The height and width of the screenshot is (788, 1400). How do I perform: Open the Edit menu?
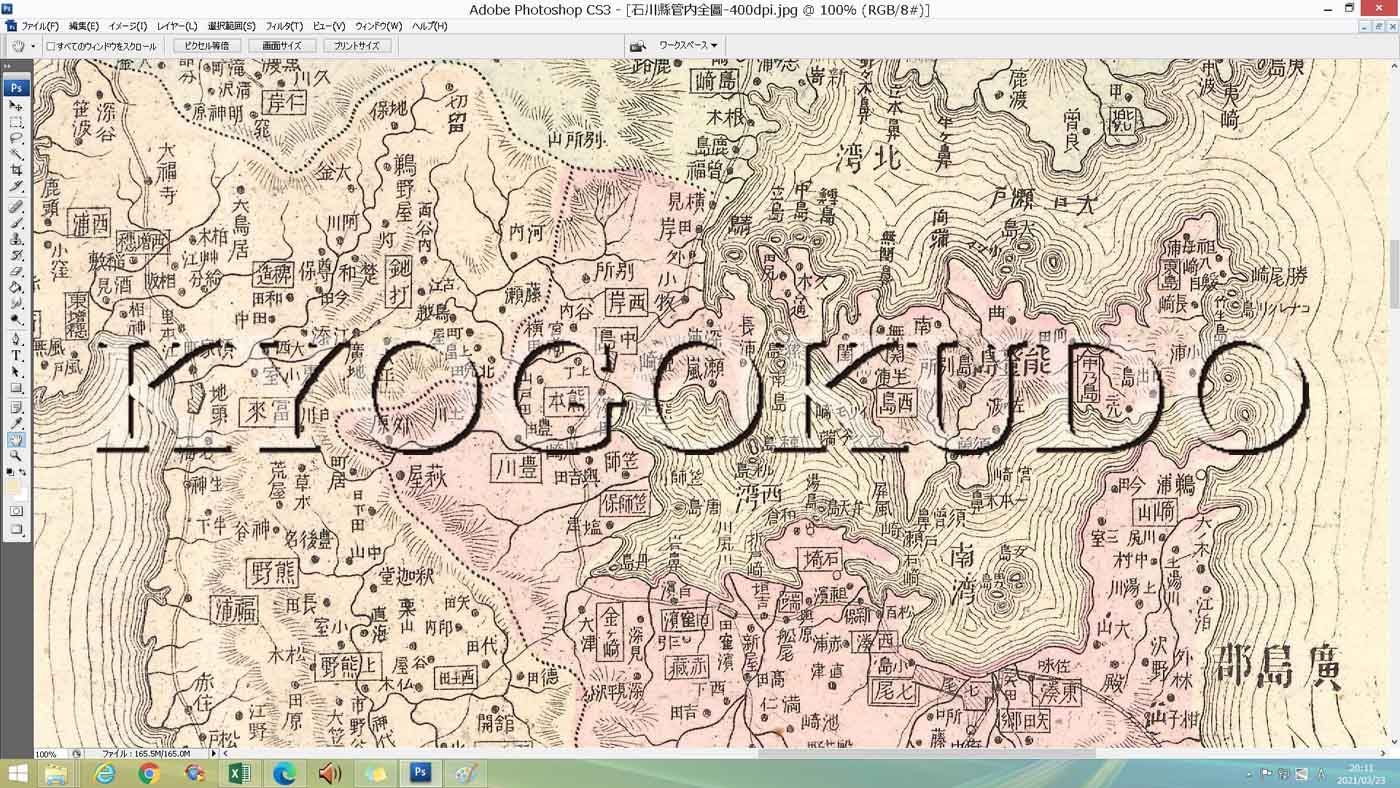click(83, 26)
